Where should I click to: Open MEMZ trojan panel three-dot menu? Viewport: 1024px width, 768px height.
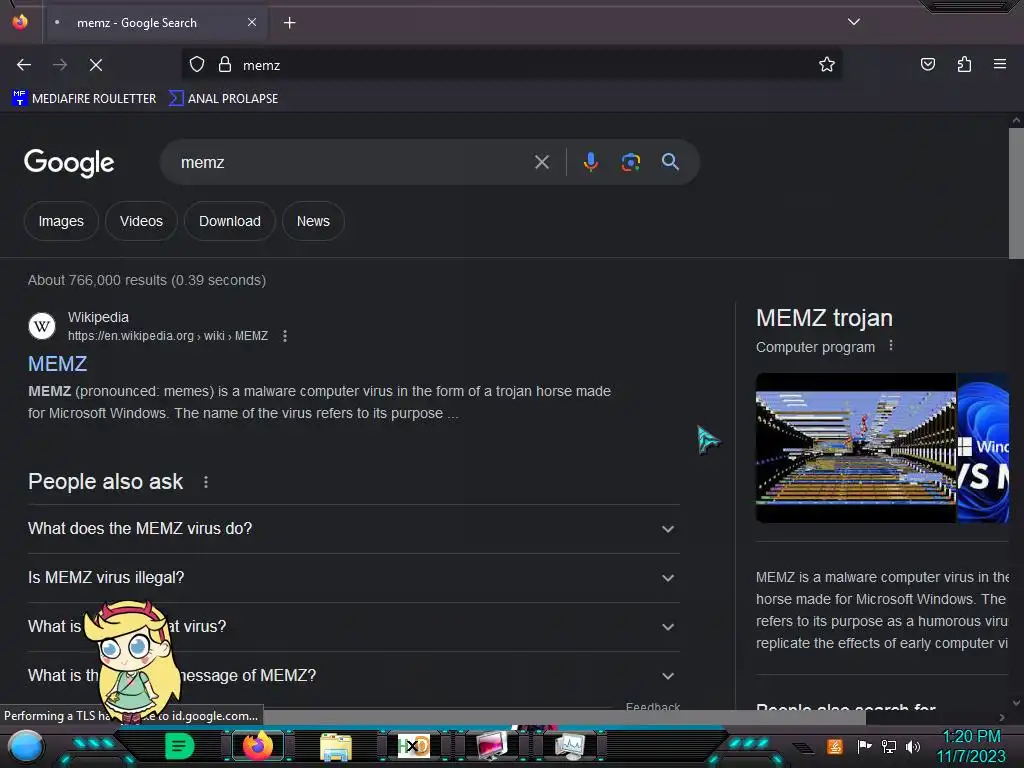point(891,345)
